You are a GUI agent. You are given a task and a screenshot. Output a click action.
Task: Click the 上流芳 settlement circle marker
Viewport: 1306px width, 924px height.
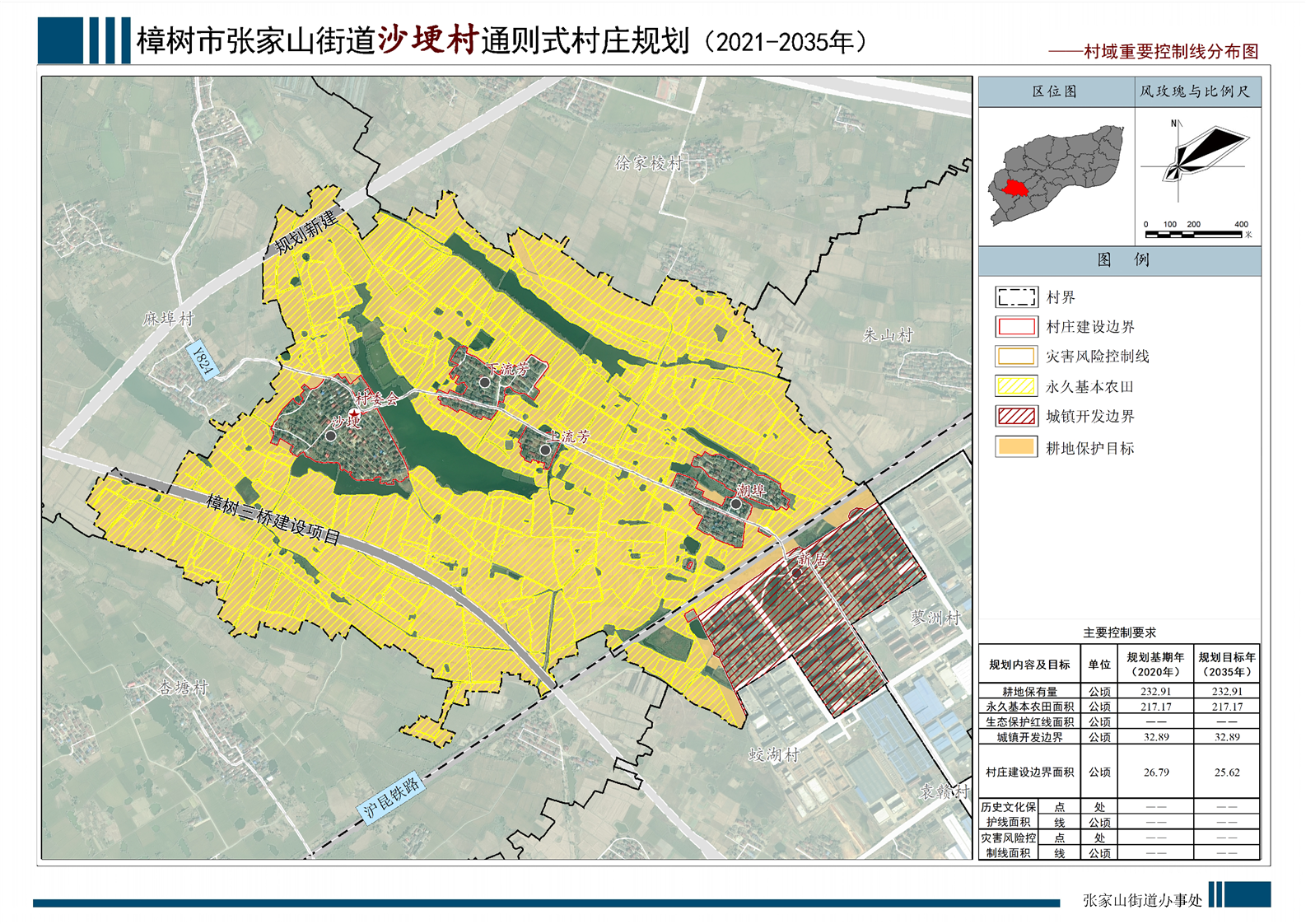[545, 450]
